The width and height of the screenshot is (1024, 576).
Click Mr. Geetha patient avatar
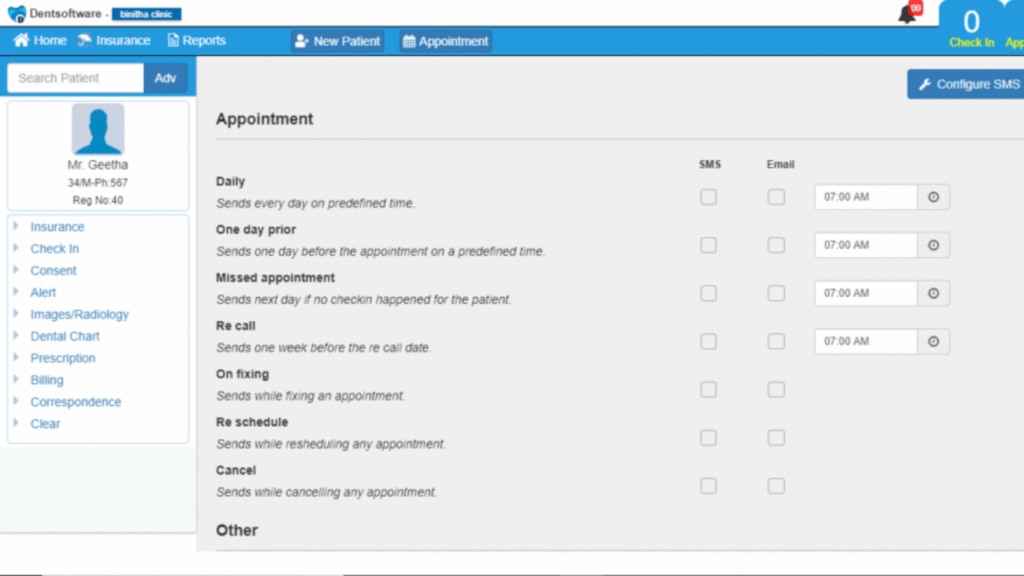(x=98, y=129)
